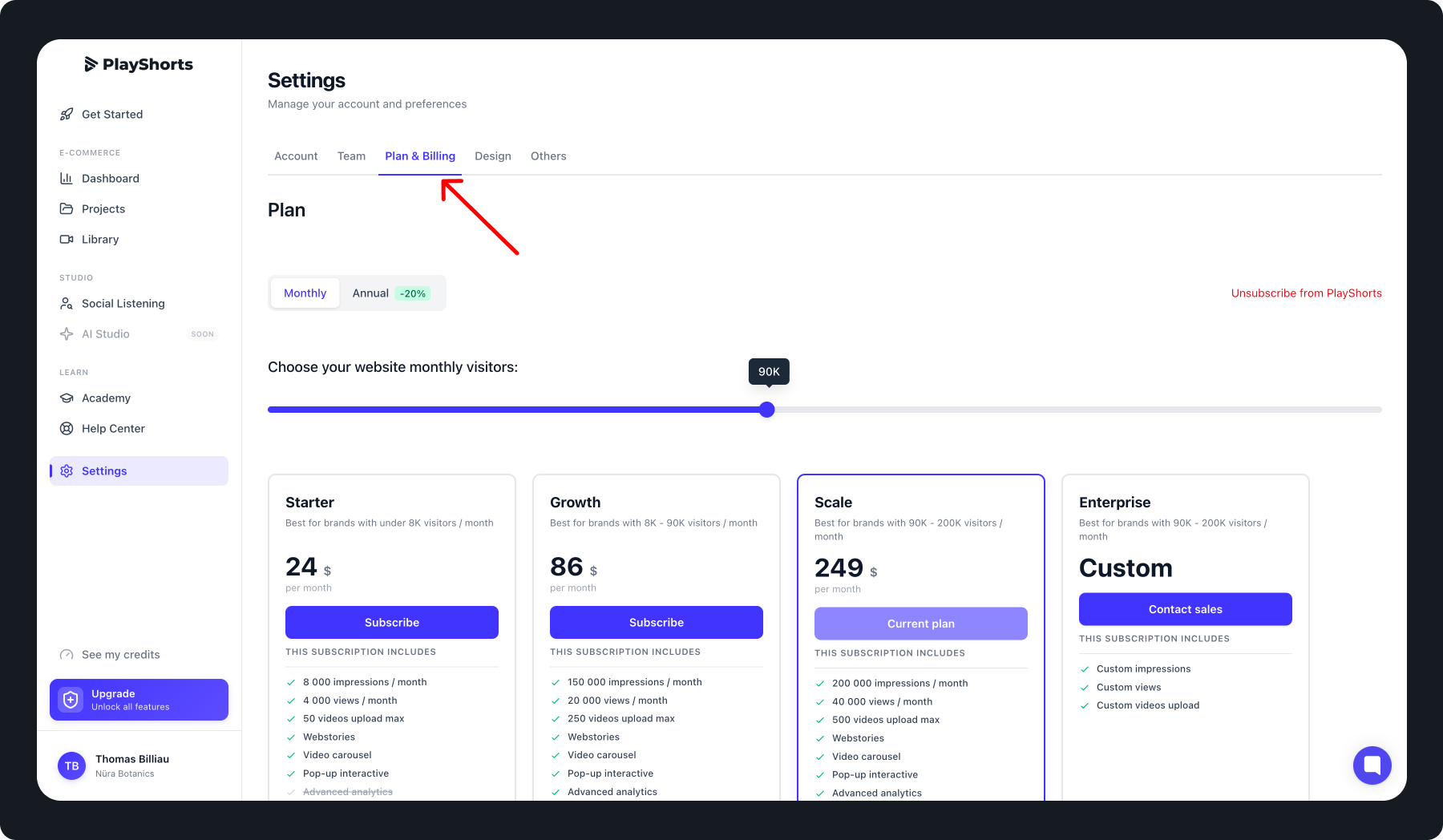The width and height of the screenshot is (1443, 840).
Task: Click the Get Started rocket icon
Action: pos(67,115)
